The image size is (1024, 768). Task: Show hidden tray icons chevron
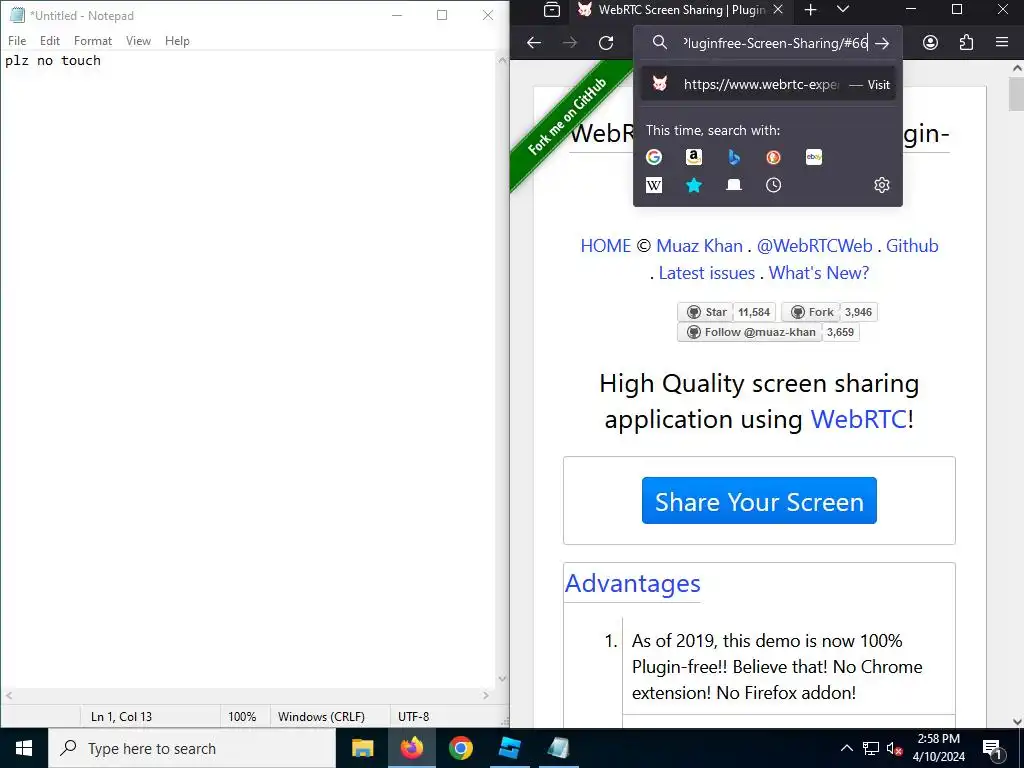[x=846, y=748]
